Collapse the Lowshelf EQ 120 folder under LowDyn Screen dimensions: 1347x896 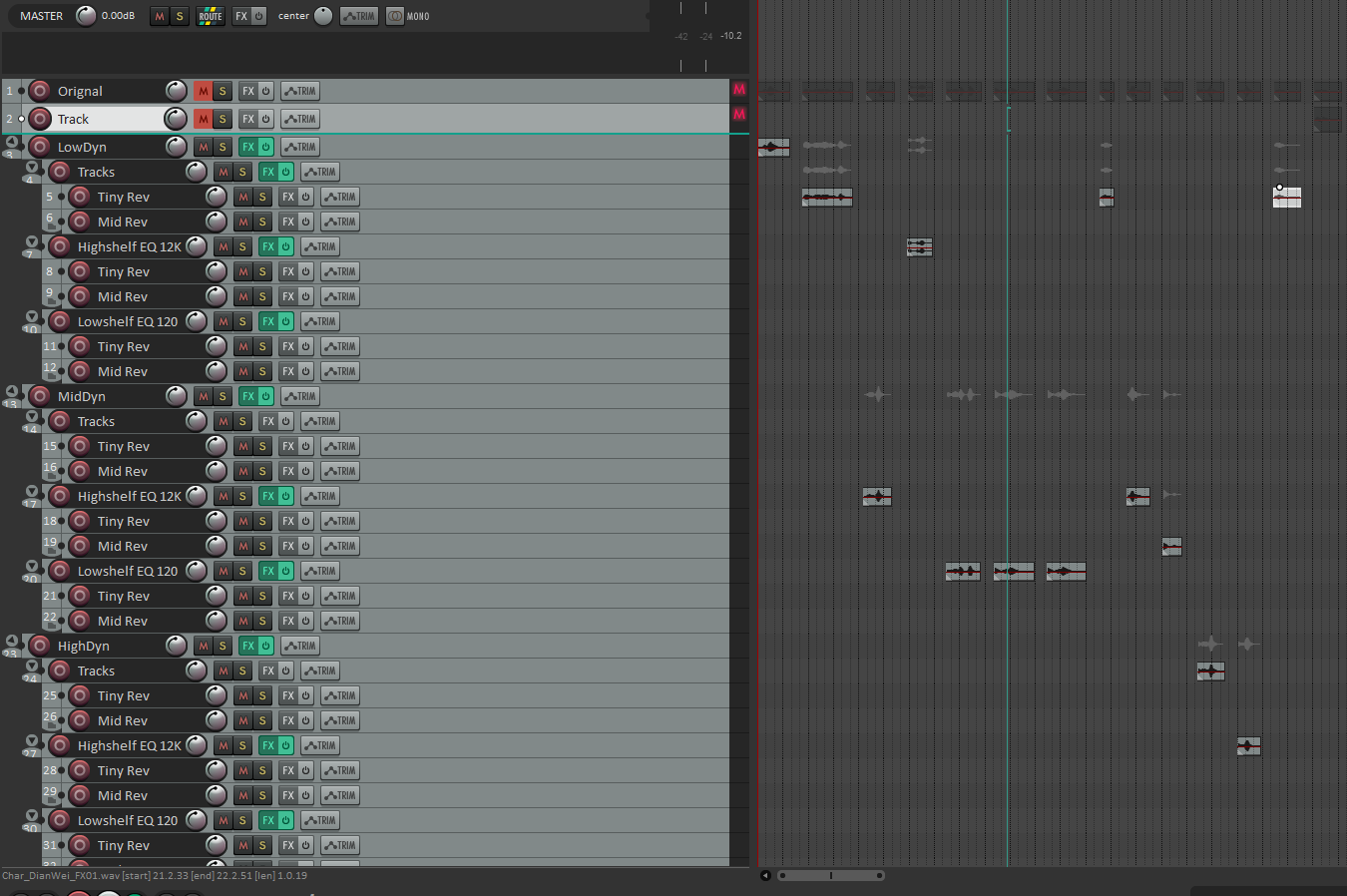click(32, 316)
